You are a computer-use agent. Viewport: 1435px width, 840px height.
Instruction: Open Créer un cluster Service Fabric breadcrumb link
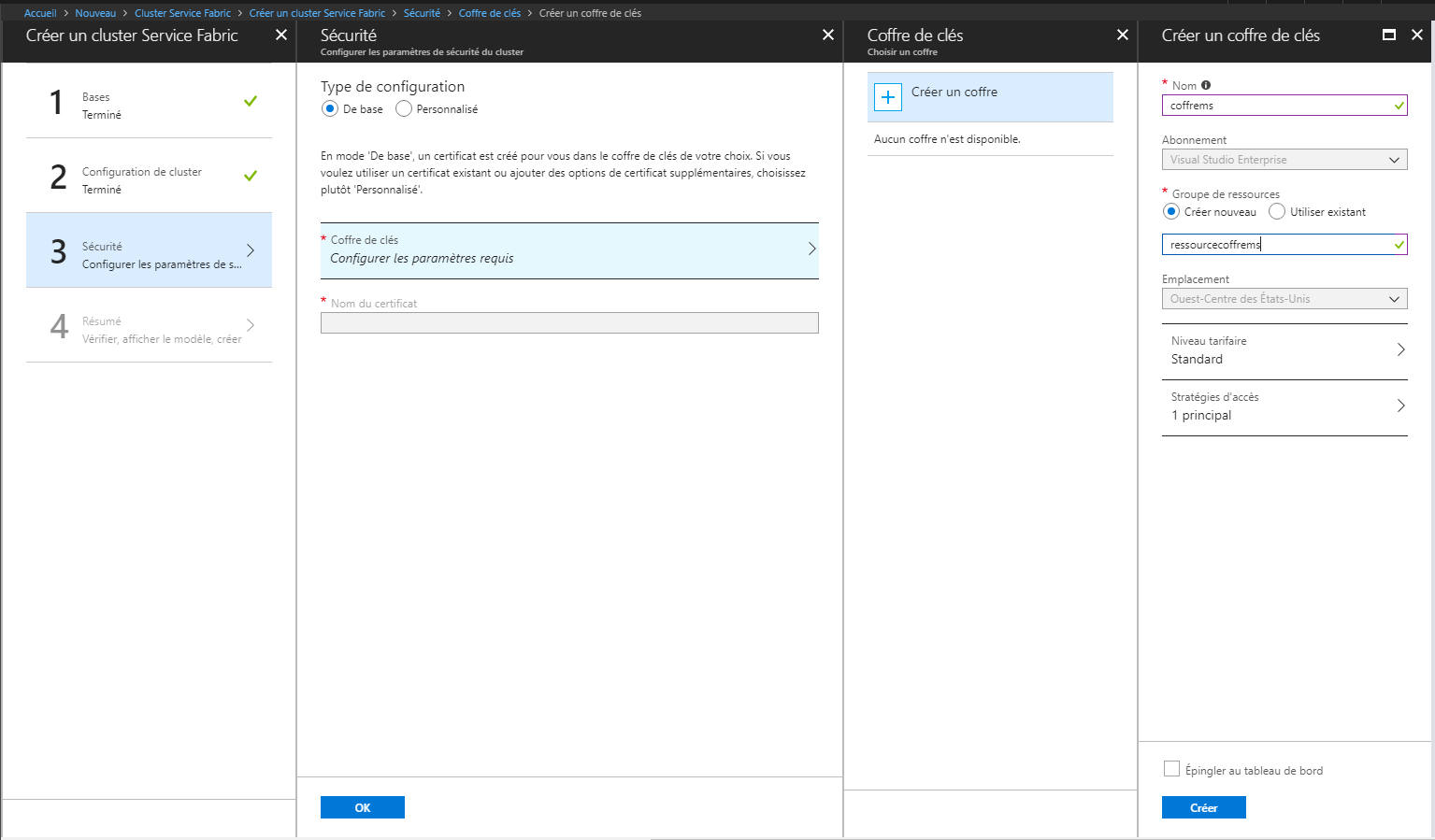click(317, 13)
